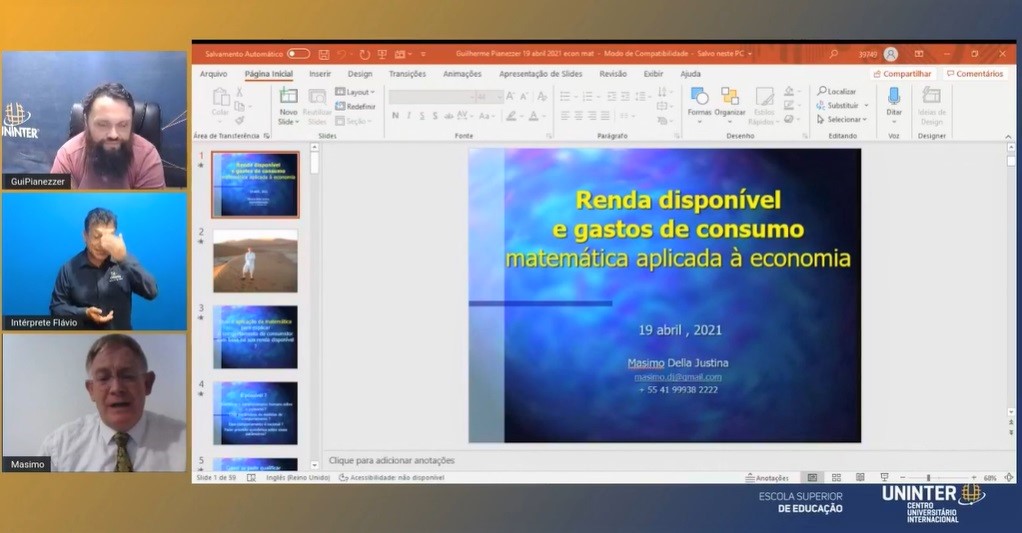Screen dimensions: 1022x533
Task: Open the Substituir dropdown arrow
Action: click(866, 105)
